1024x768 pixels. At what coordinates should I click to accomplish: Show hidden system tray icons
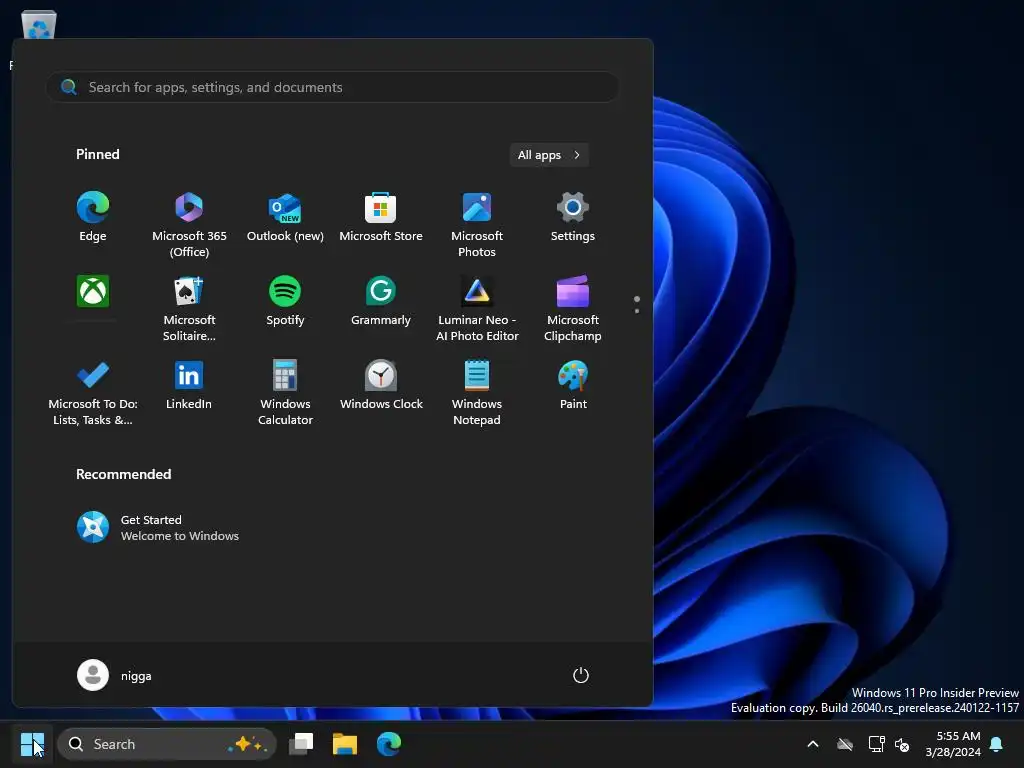coord(812,744)
